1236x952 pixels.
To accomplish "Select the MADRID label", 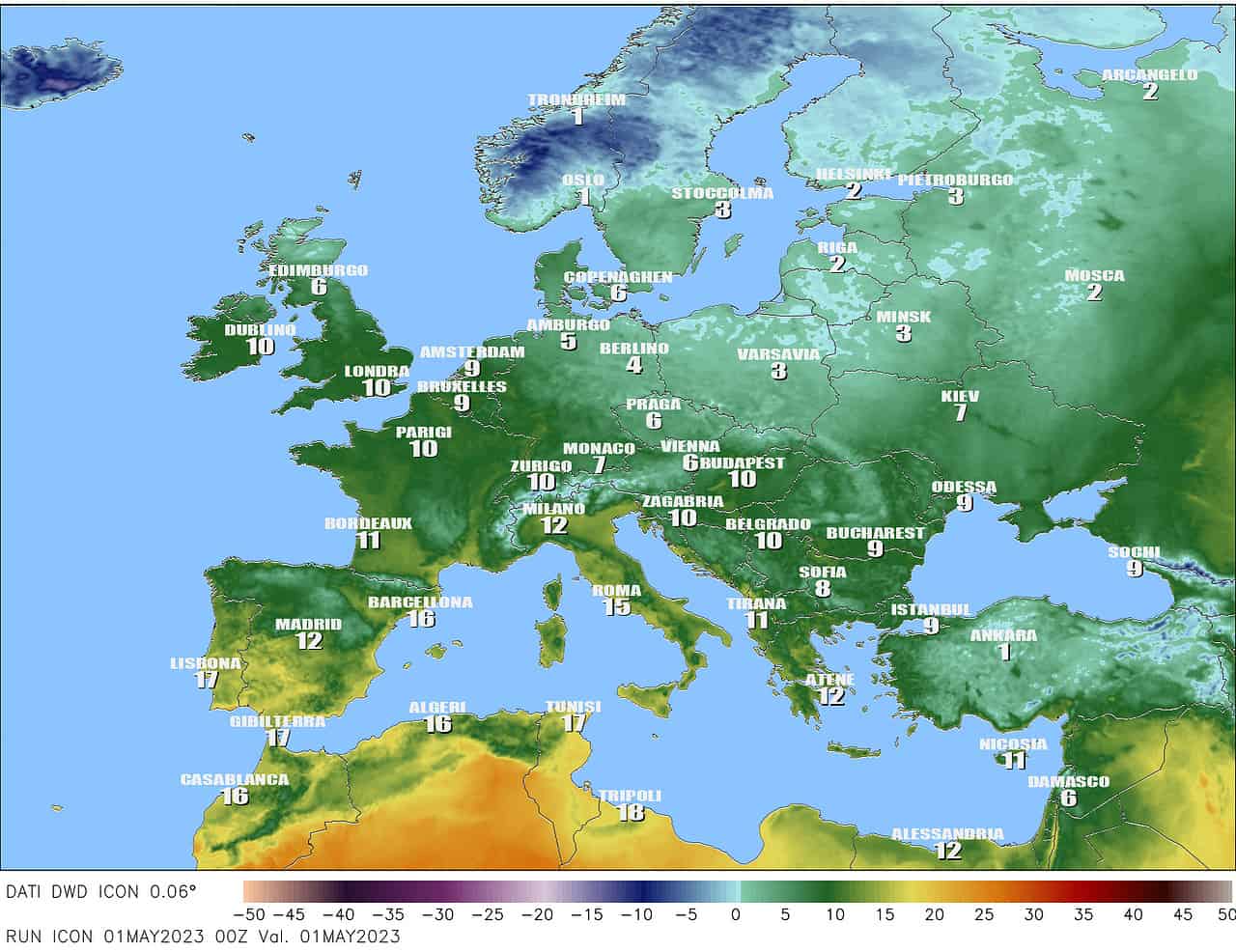I will pos(308,624).
